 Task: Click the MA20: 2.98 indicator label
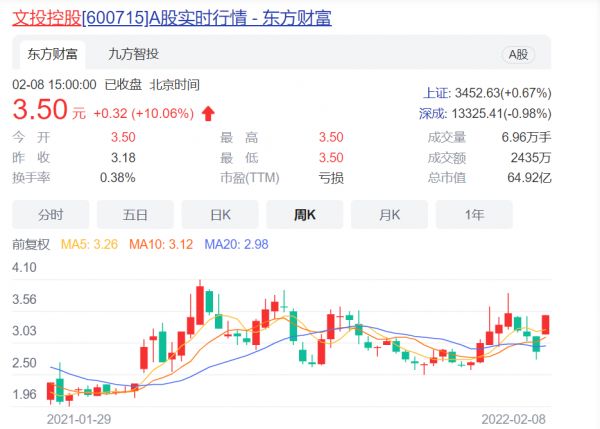[240, 244]
